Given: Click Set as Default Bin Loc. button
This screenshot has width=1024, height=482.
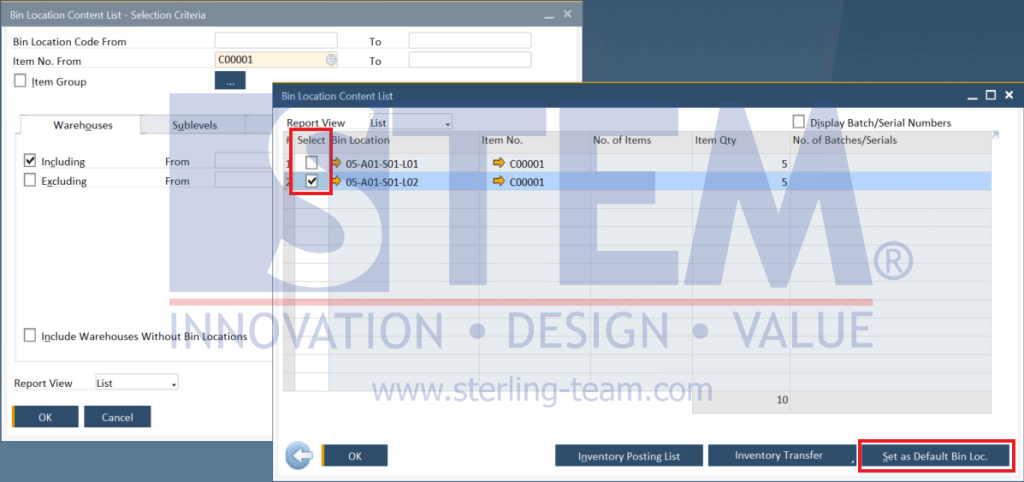Looking at the screenshot, I should [936, 456].
